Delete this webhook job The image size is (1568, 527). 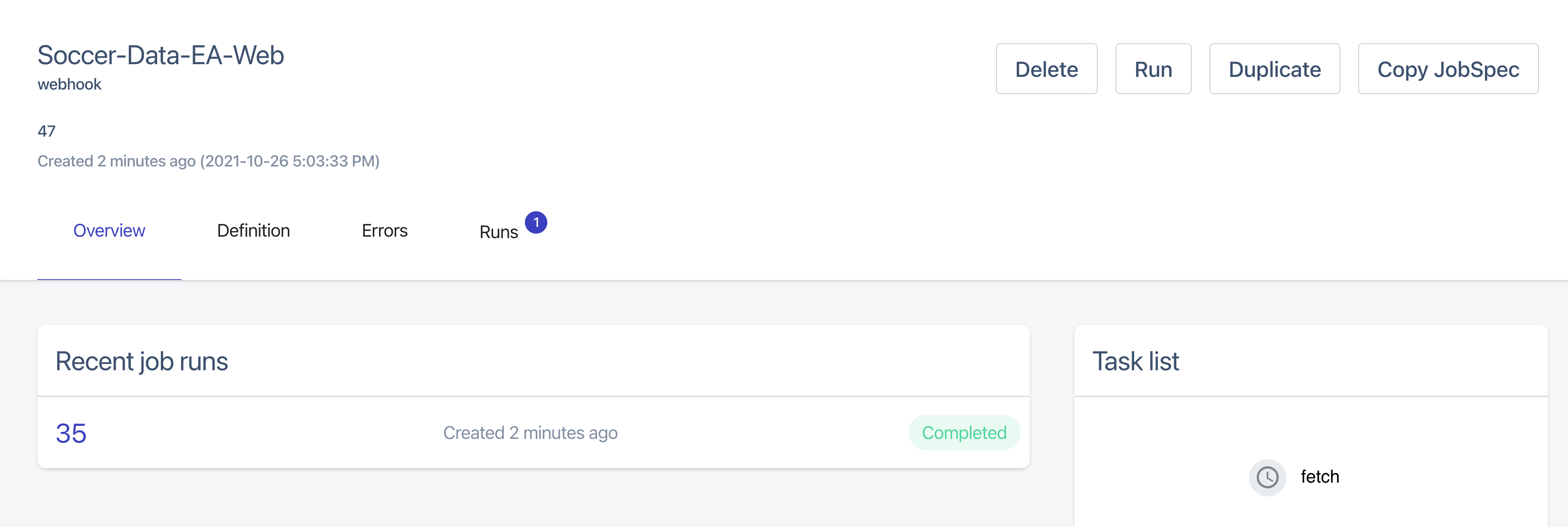pos(1046,69)
